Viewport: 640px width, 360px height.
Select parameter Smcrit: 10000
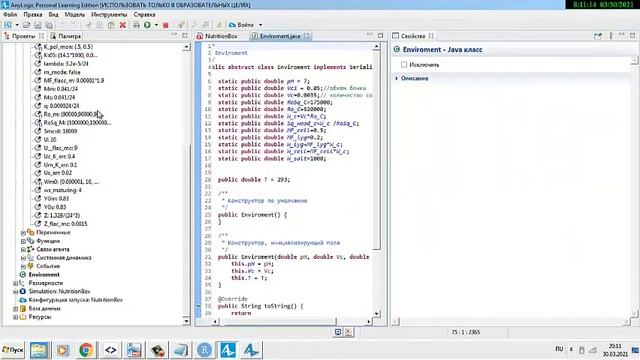tap(60, 131)
